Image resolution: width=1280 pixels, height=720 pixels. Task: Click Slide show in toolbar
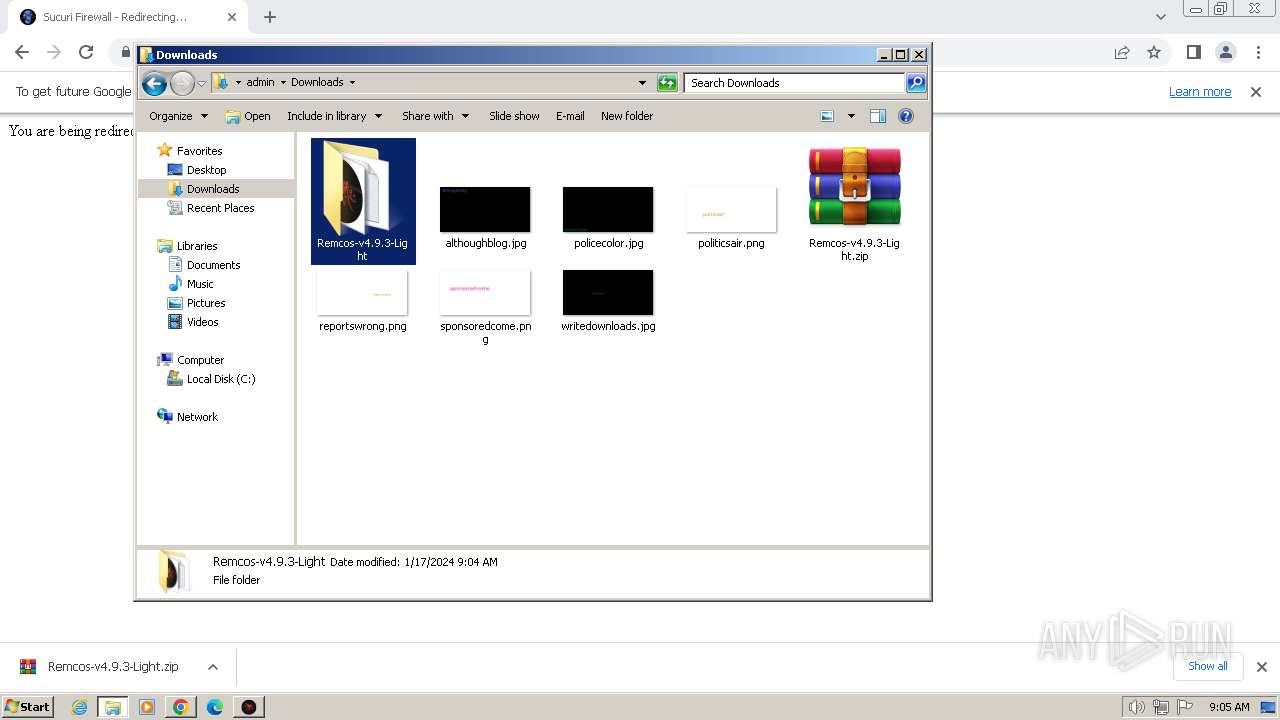click(x=514, y=116)
